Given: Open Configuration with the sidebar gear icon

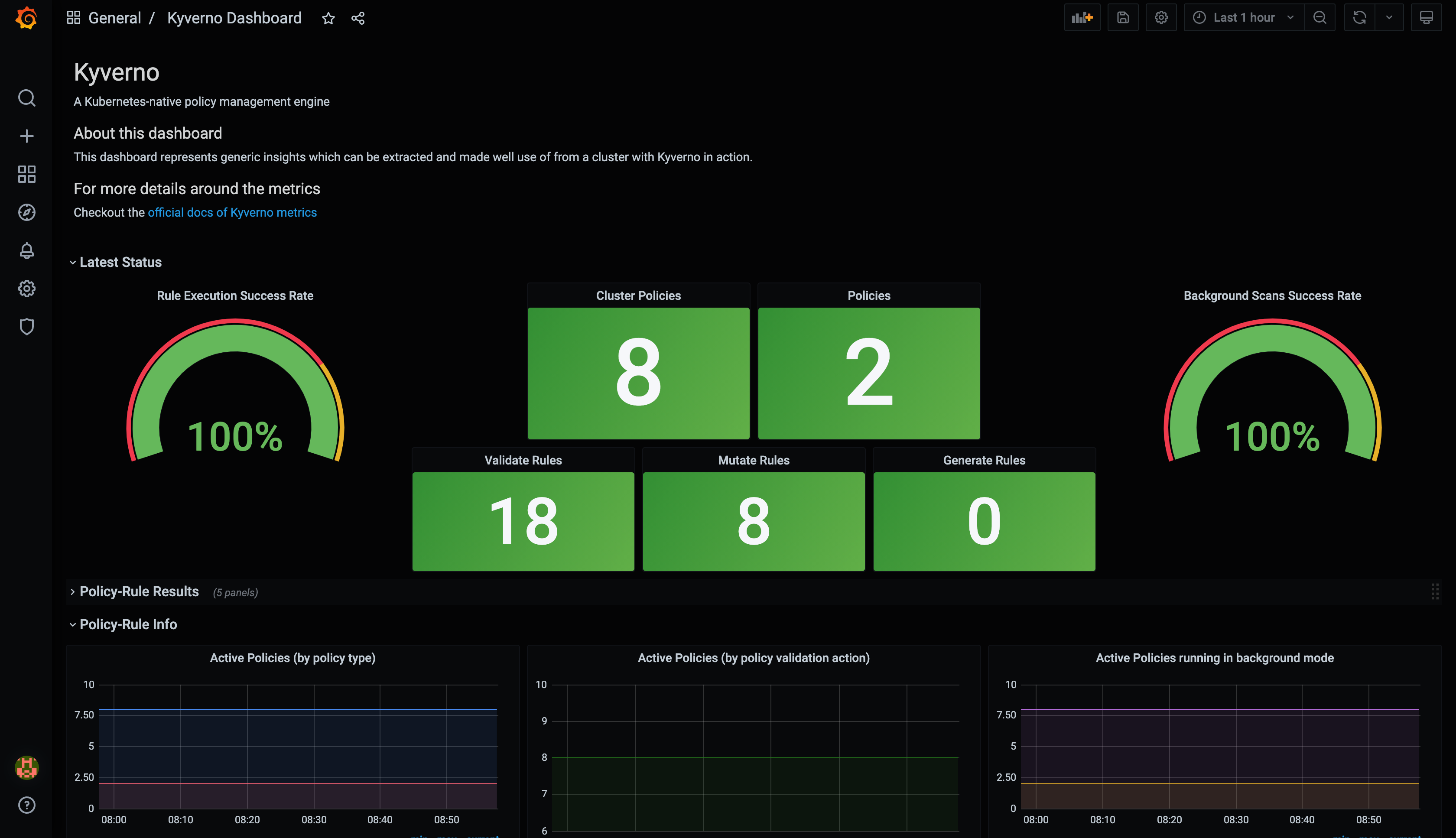Looking at the screenshot, I should (26, 288).
